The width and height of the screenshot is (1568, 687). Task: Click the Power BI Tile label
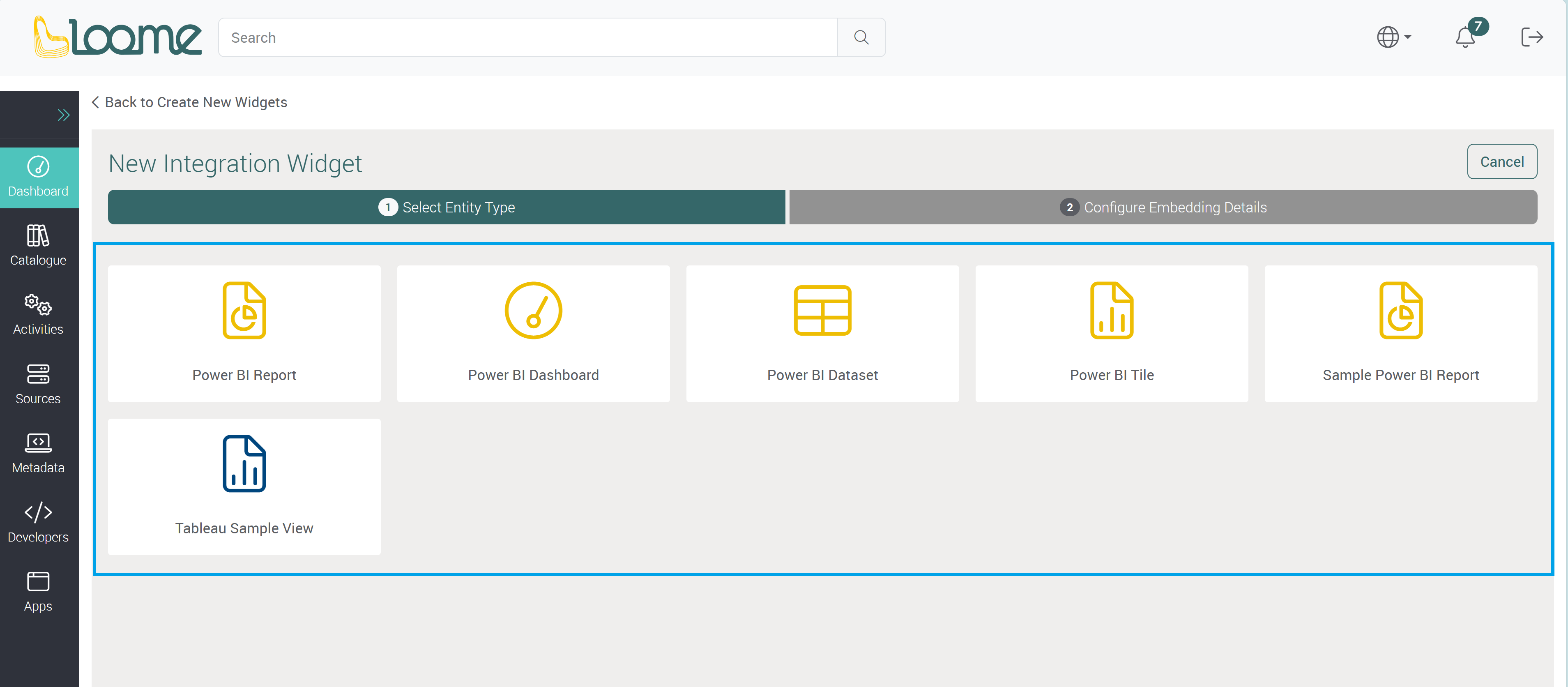pos(1112,375)
